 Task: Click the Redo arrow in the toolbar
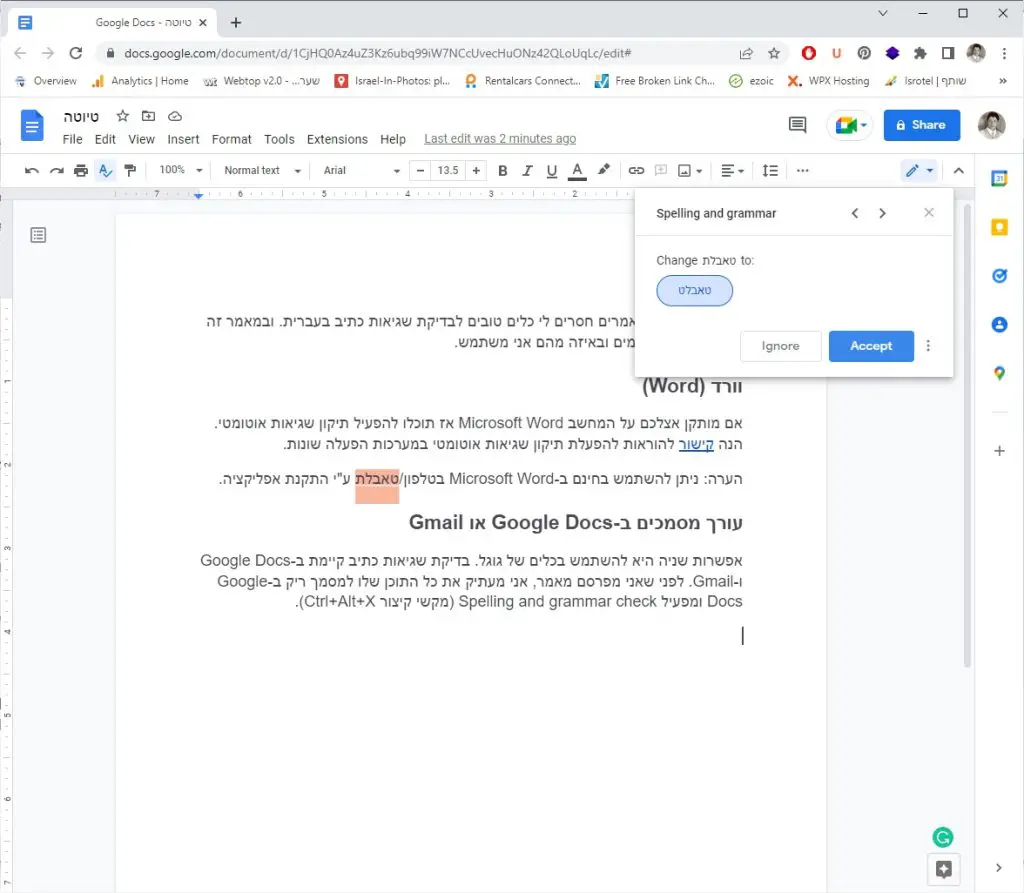point(57,170)
